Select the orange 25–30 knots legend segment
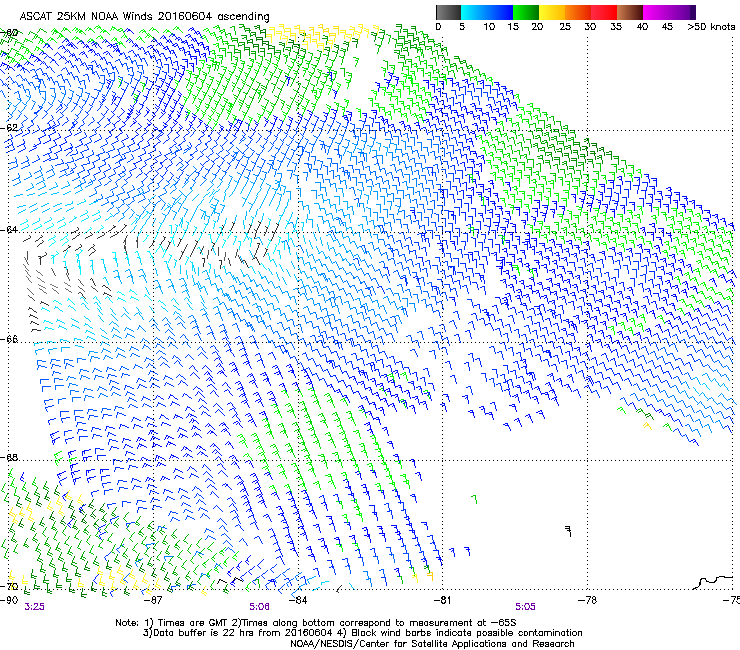Screen dimensions: 740x650 tap(578, 12)
